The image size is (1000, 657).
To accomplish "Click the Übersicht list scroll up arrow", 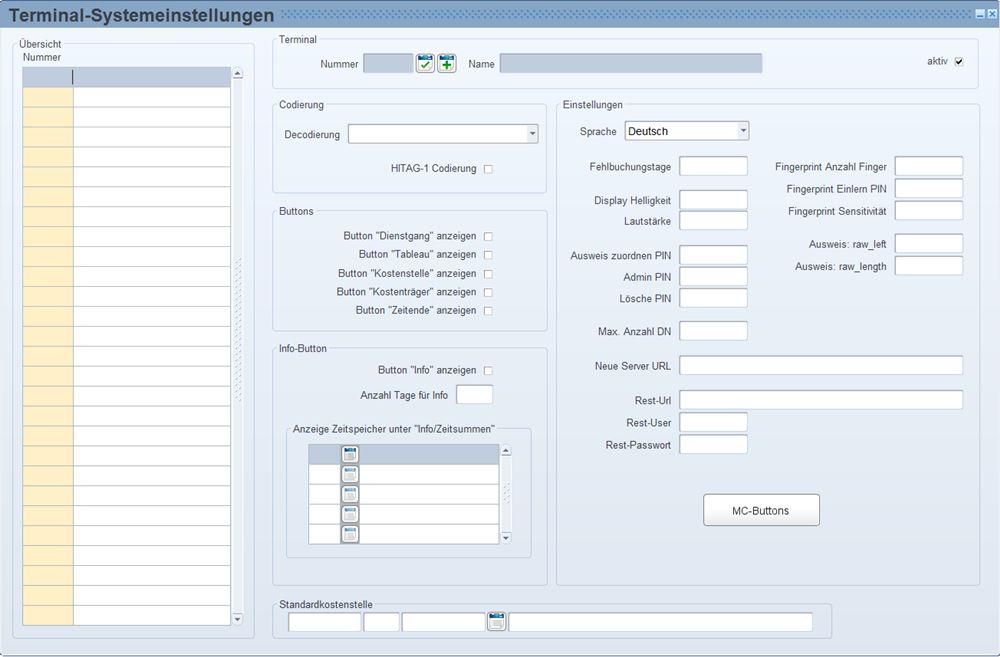I will [x=237, y=73].
